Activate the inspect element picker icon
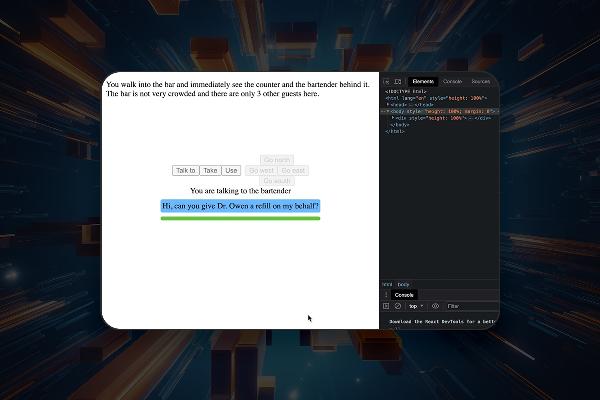The height and width of the screenshot is (400, 600). (x=386, y=82)
